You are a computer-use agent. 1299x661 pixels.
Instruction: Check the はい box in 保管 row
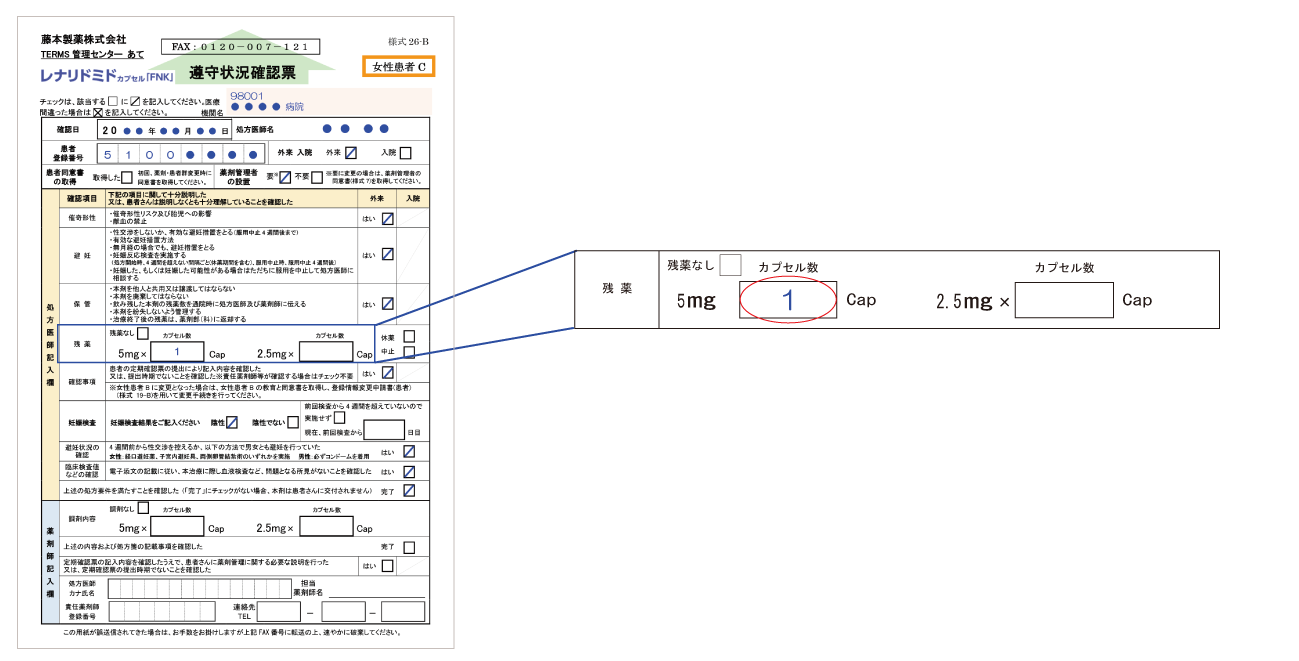click(x=387, y=304)
